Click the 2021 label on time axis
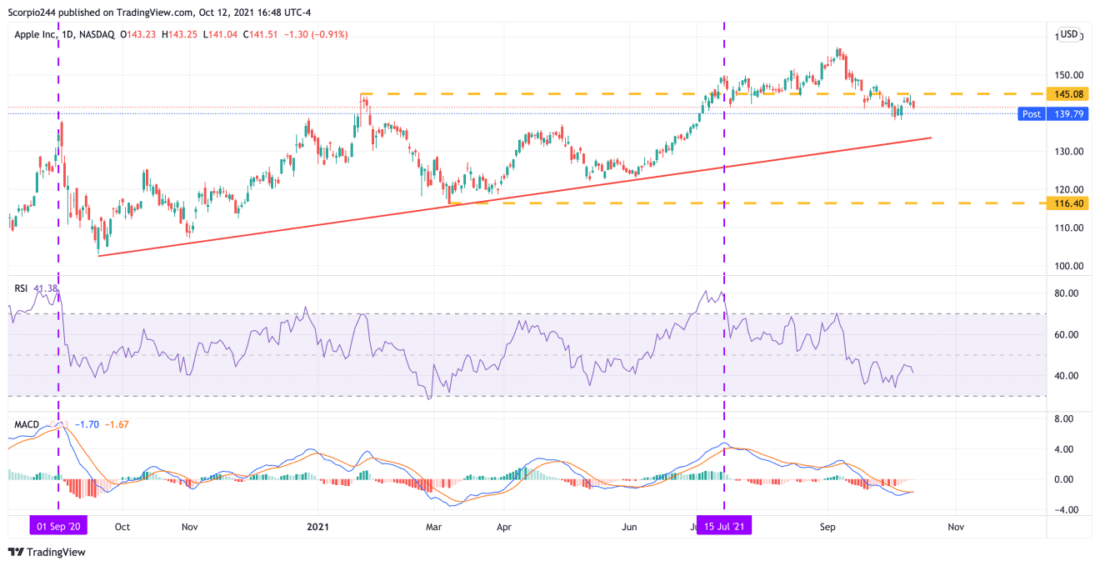1100x566 pixels. pos(318,524)
